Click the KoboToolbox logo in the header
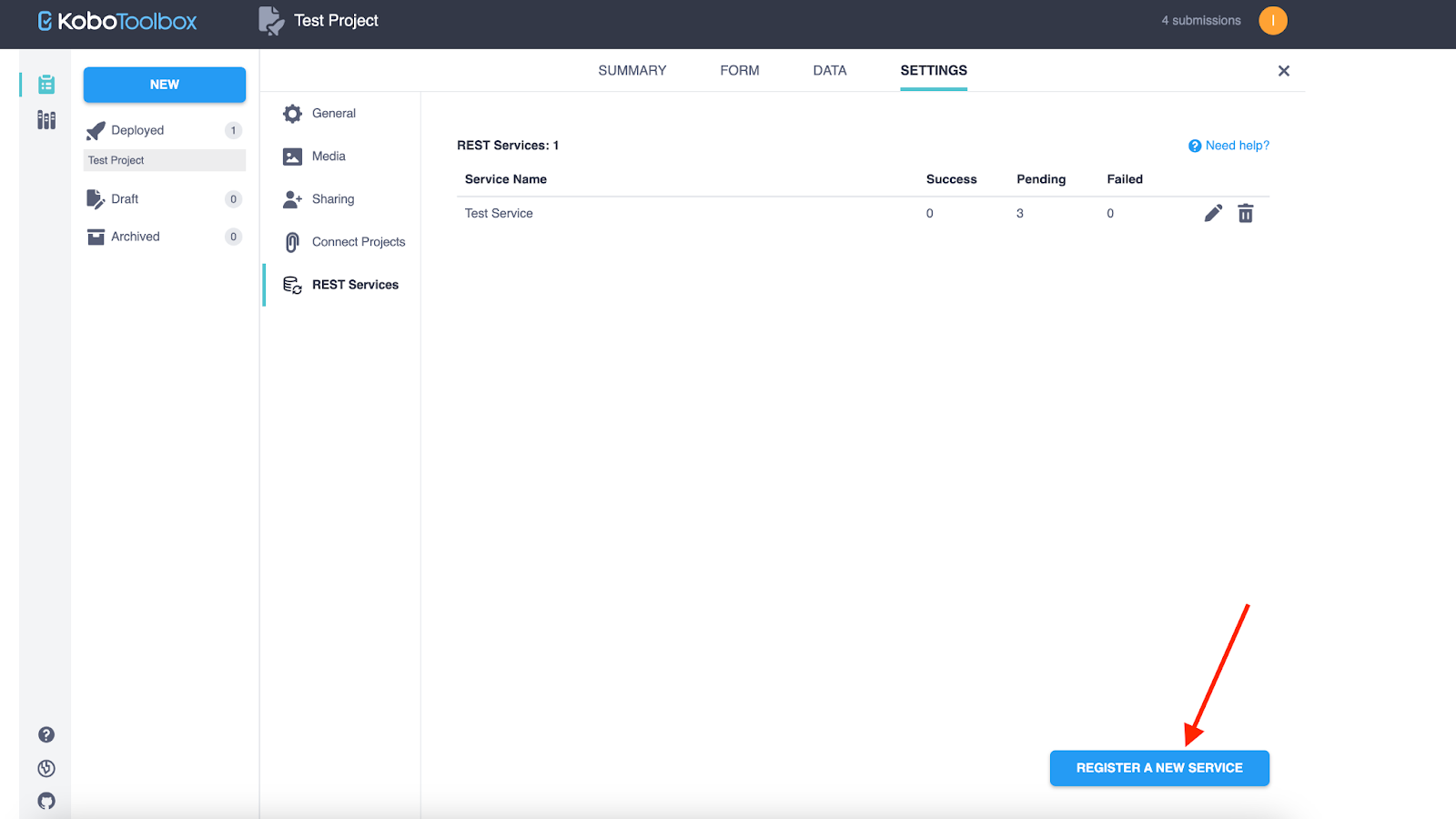Viewport: 1456px width, 819px height. point(116,21)
